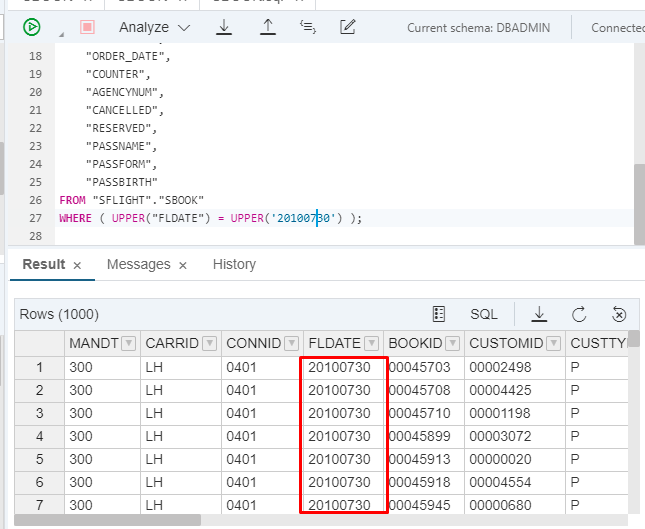
Task: Click the column display settings icon in the results
Action: pos(439,314)
